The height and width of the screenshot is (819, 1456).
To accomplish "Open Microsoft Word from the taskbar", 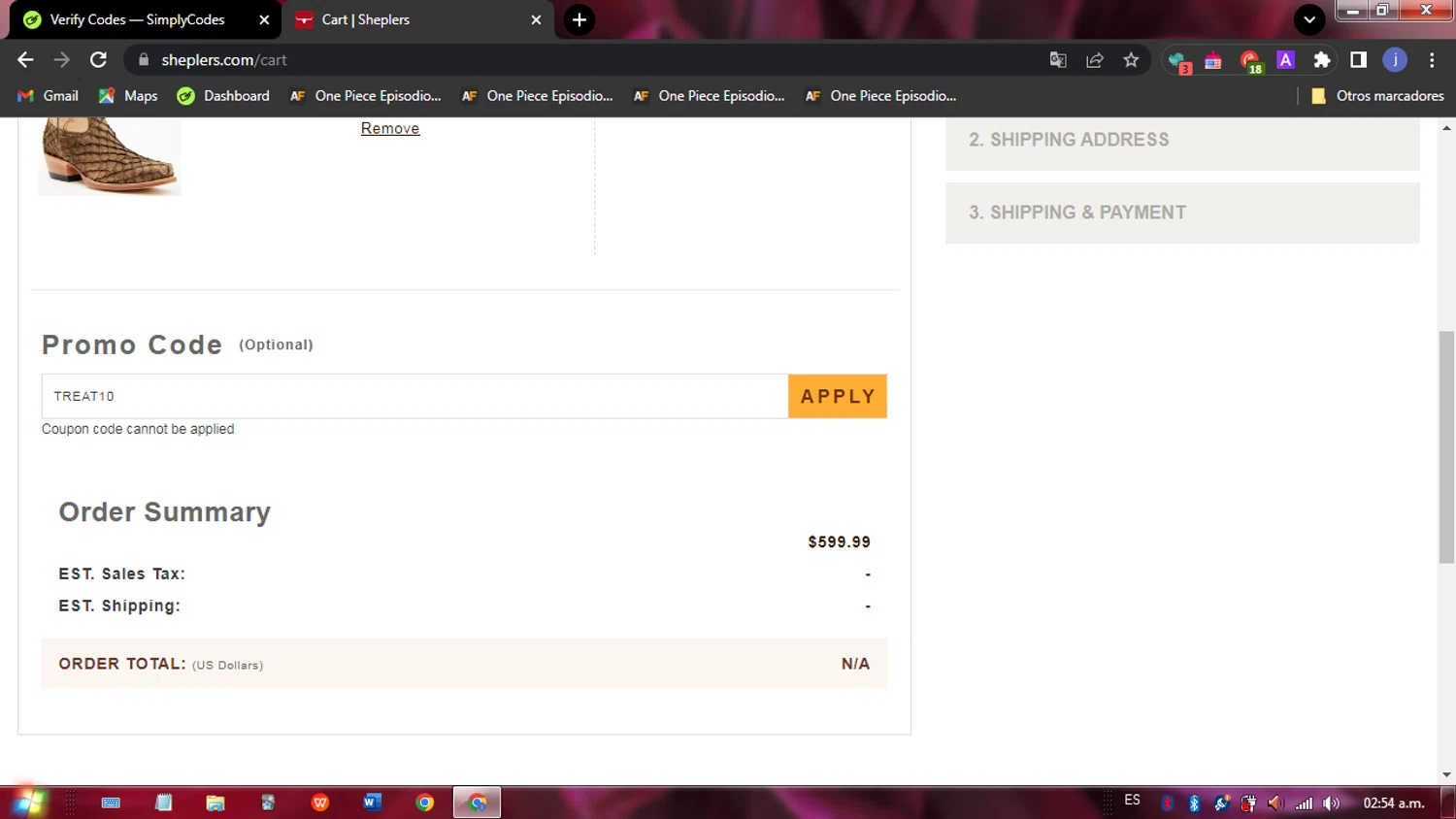I will tap(372, 803).
